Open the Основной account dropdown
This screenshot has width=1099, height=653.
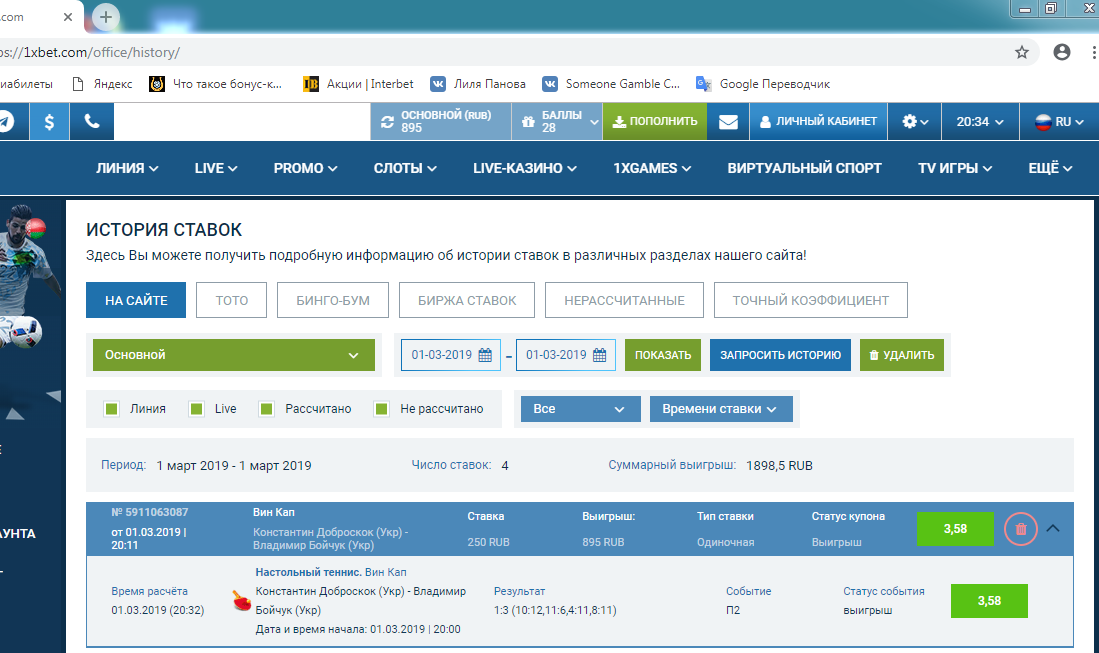(x=233, y=355)
